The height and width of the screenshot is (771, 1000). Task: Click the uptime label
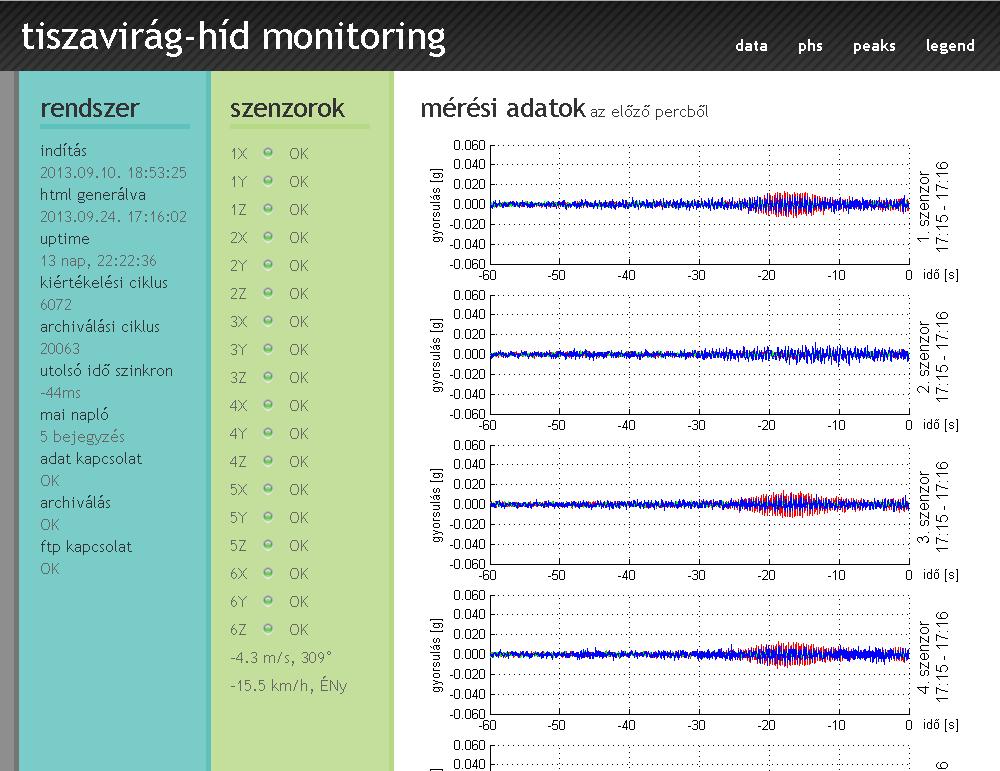pyautogui.click(x=65, y=239)
